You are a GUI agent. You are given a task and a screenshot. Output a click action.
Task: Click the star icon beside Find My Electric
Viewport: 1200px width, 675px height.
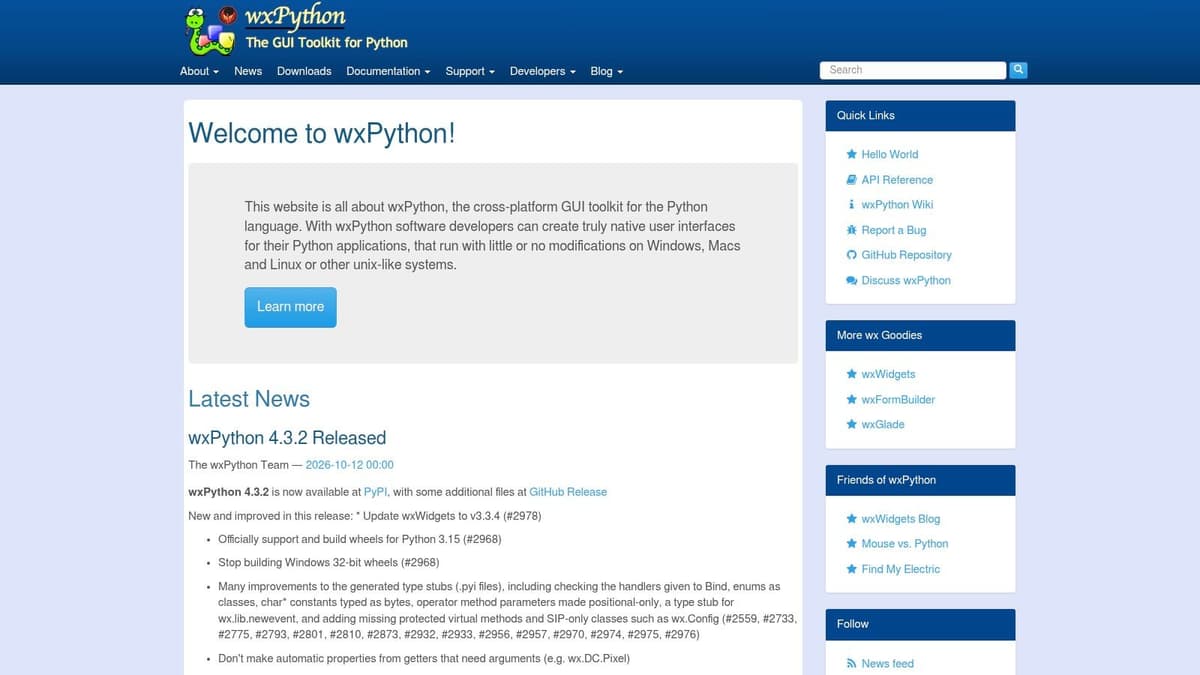(852, 569)
